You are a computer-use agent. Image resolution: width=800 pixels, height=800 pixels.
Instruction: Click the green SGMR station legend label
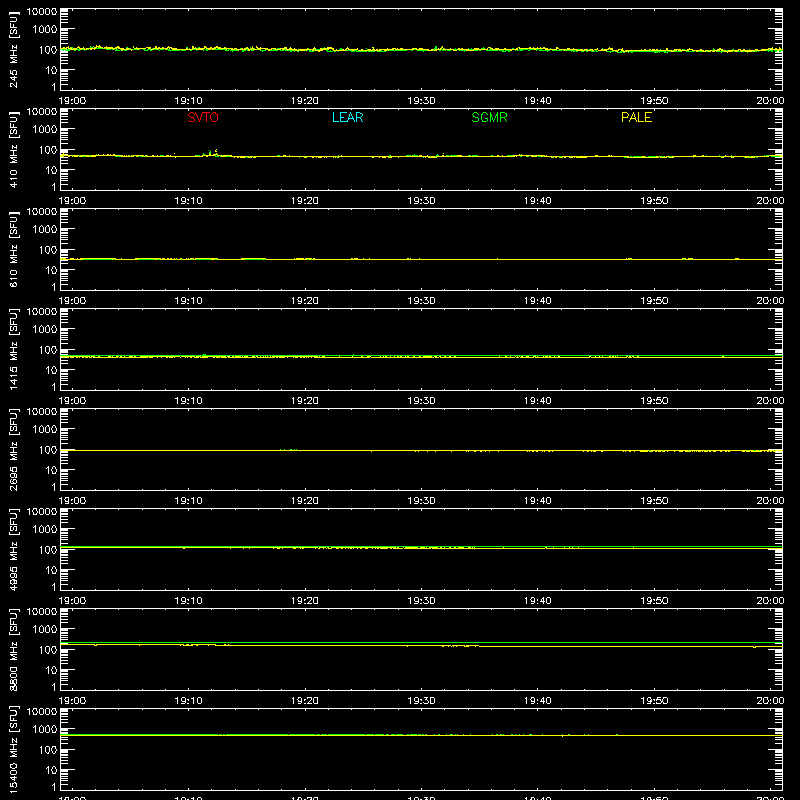click(x=489, y=117)
